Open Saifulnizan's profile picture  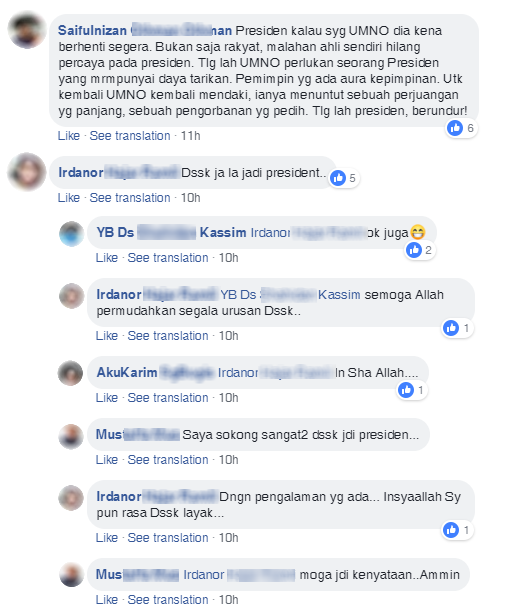(x=27, y=30)
